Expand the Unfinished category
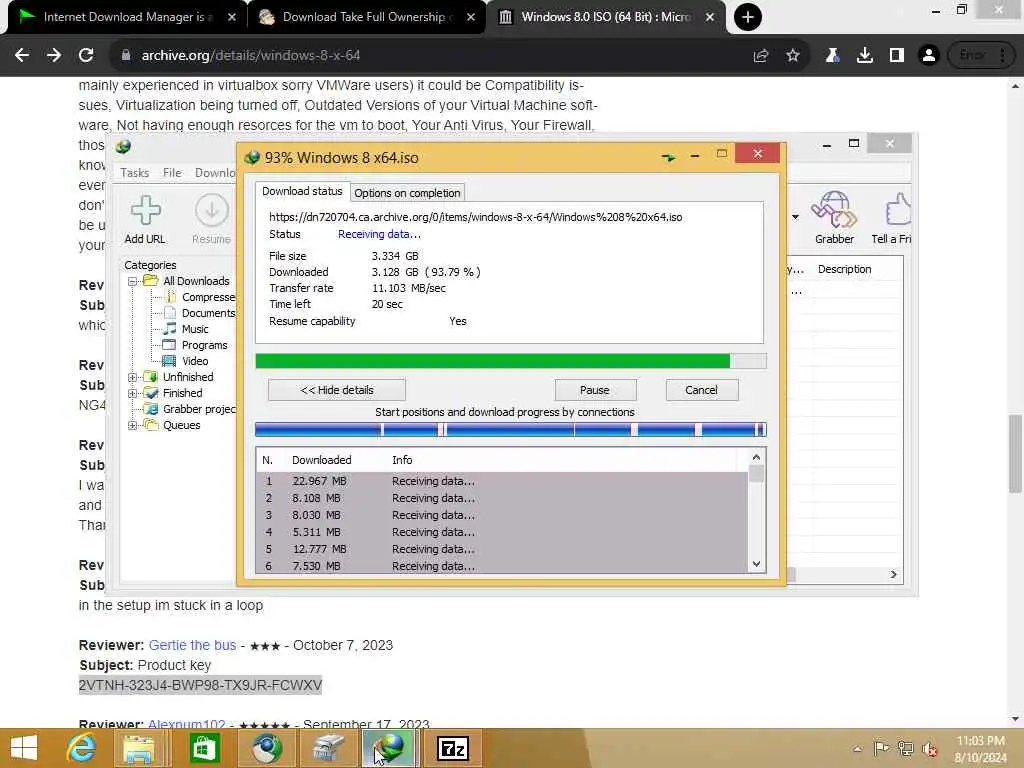The image size is (1024, 768). point(133,377)
